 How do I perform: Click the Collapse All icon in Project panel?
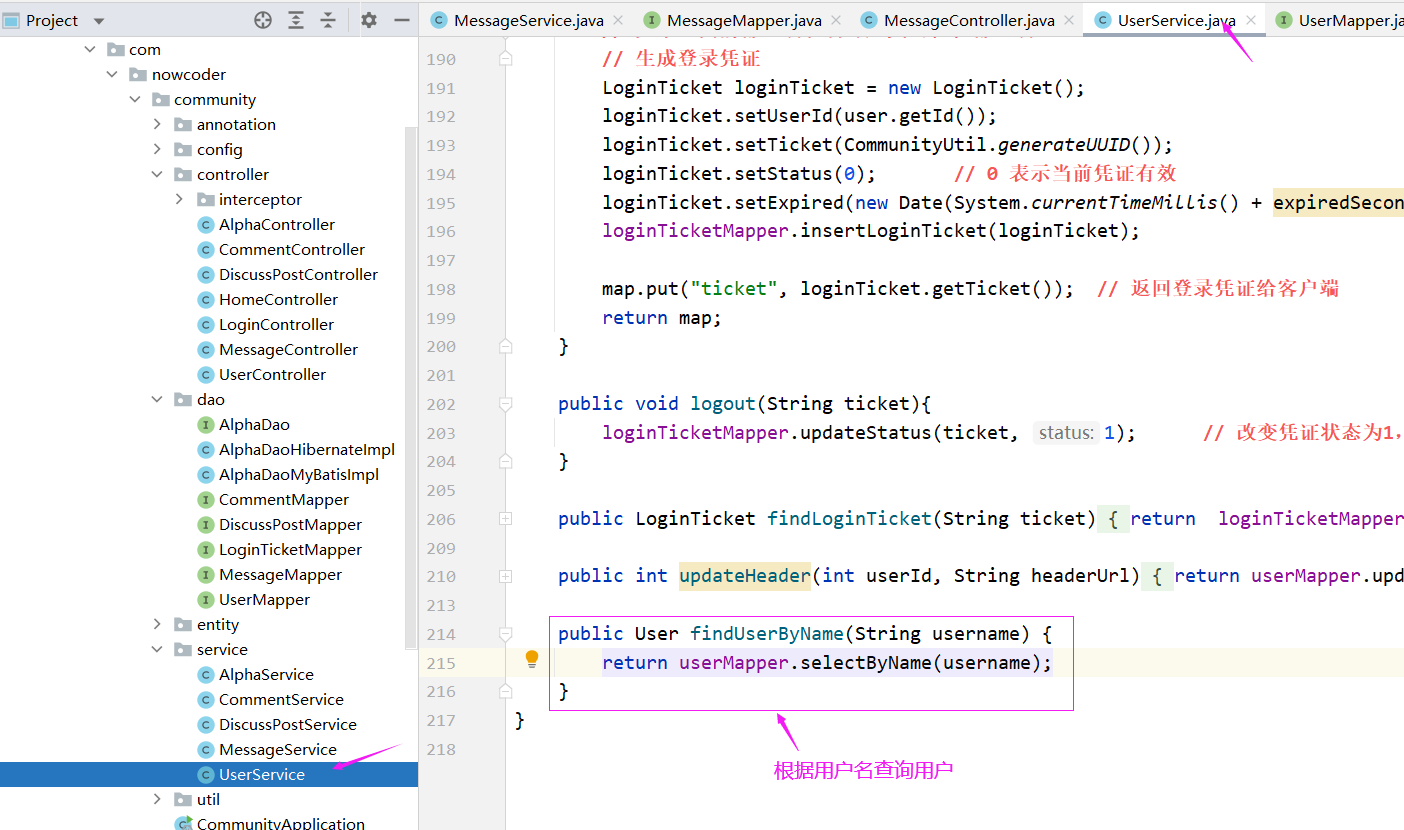(x=328, y=20)
